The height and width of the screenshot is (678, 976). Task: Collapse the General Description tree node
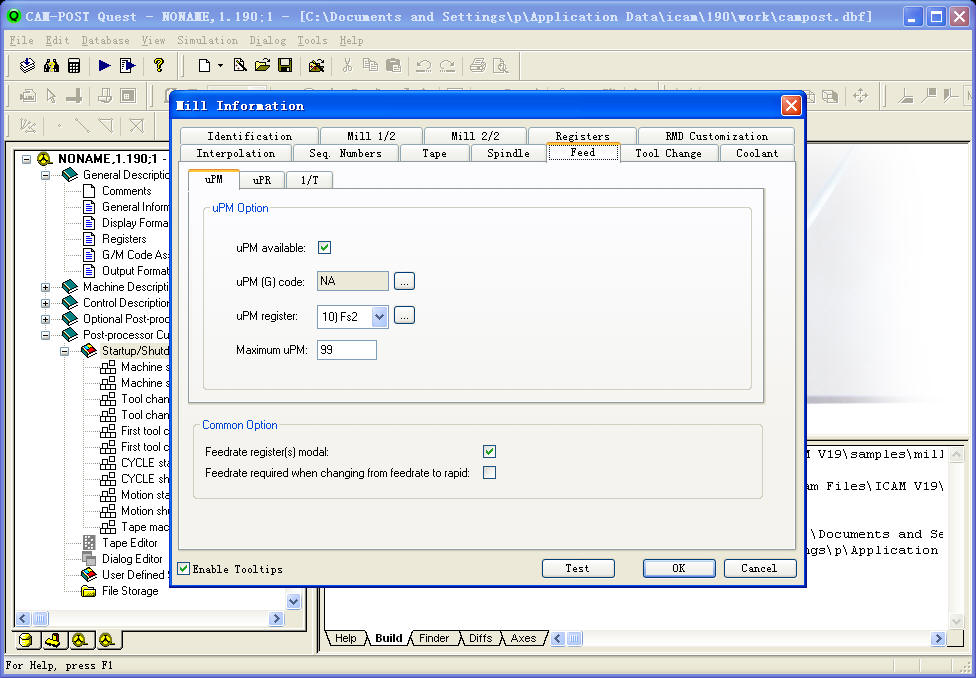pyautogui.click(x=45, y=176)
